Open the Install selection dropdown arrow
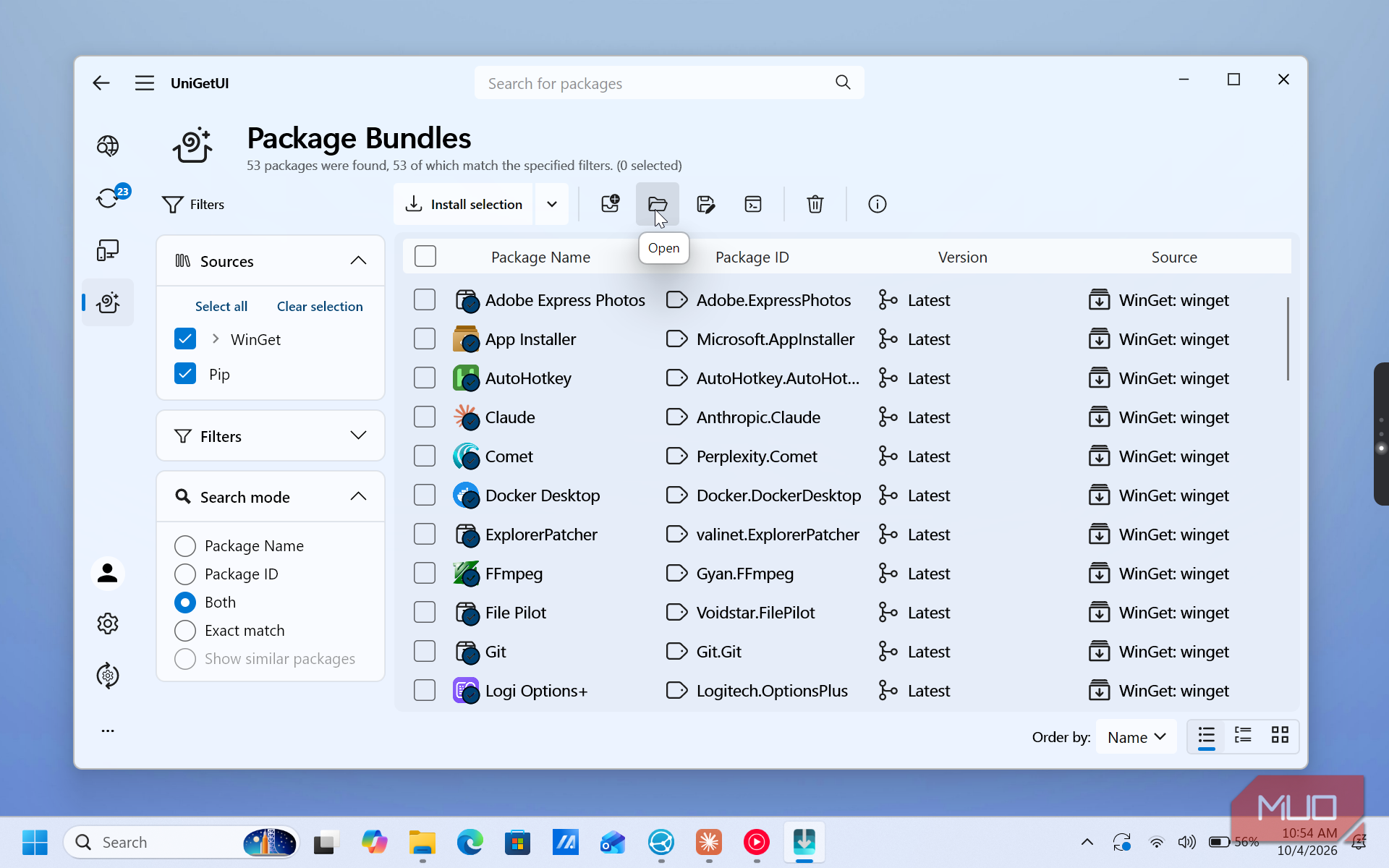The width and height of the screenshot is (1389, 868). [552, 204]
